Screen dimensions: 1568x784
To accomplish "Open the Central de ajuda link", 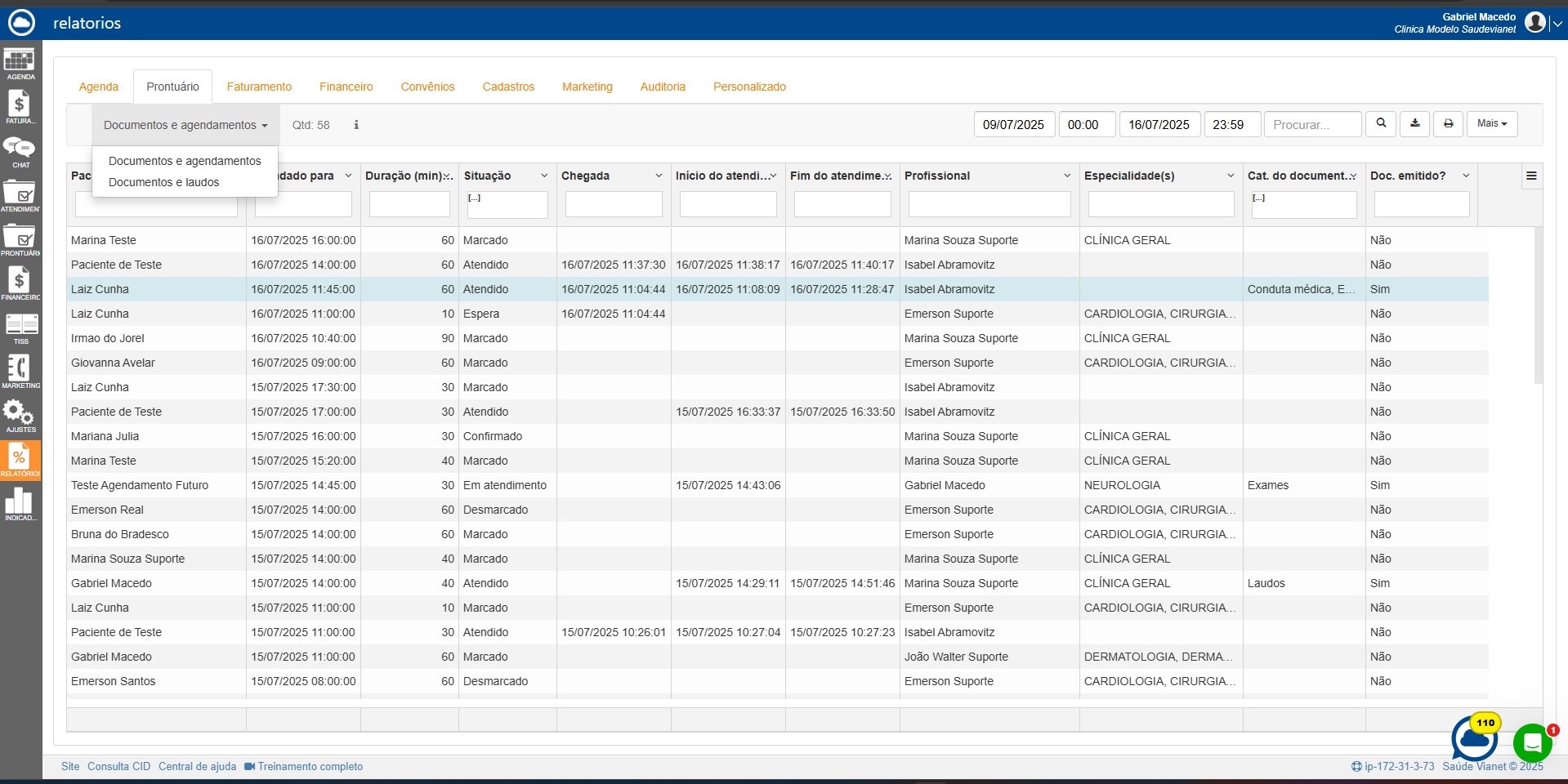I will click(197, 766).
